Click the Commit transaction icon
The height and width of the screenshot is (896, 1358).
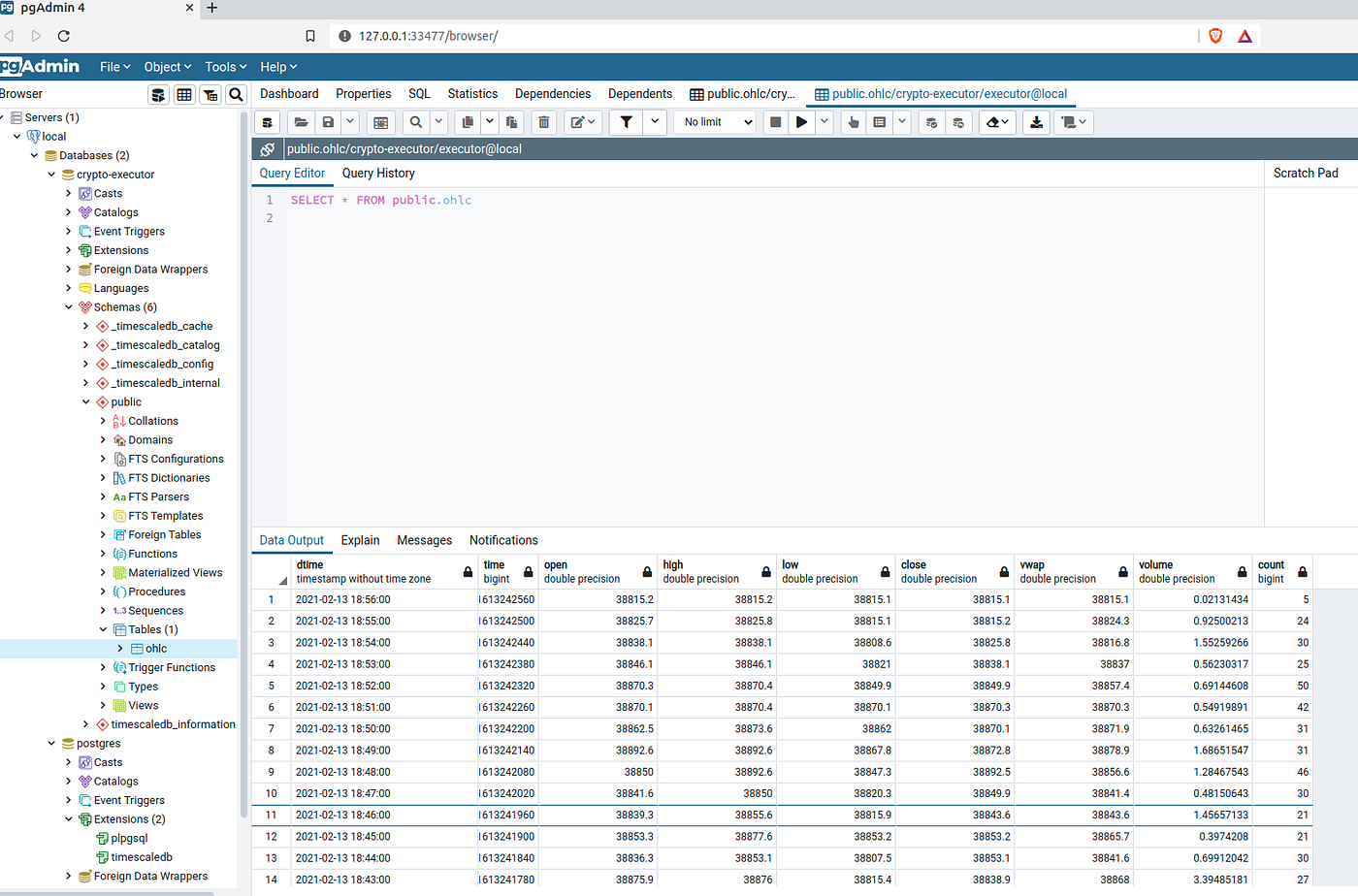931,122
